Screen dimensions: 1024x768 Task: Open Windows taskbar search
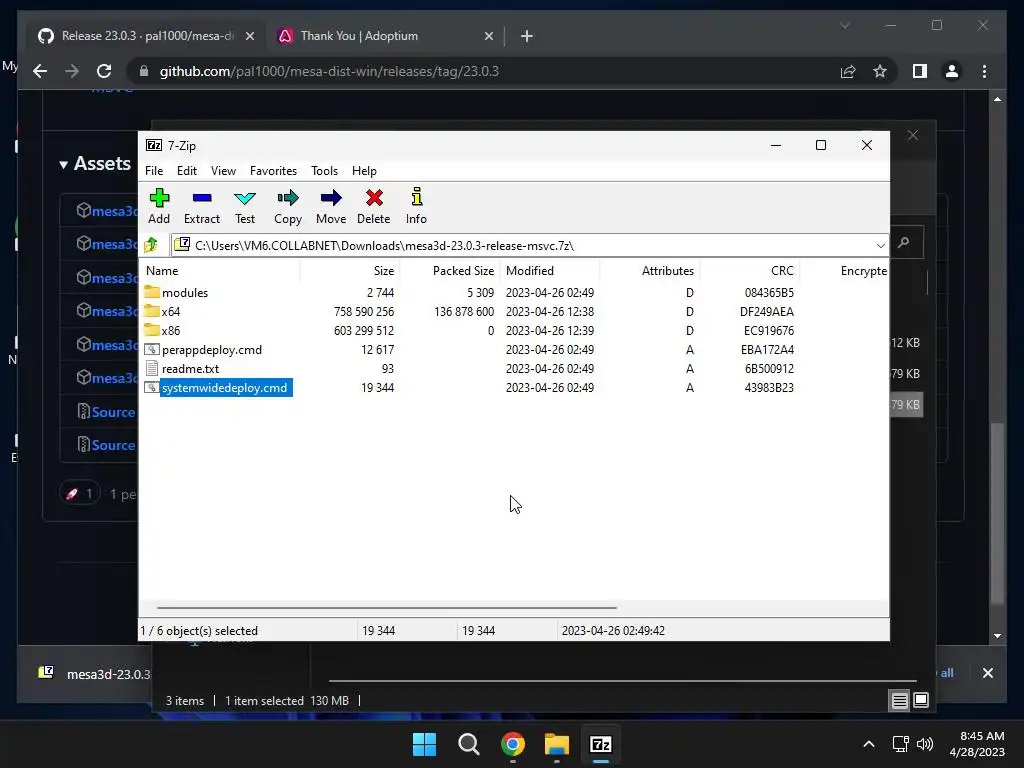tap(468, 744)
